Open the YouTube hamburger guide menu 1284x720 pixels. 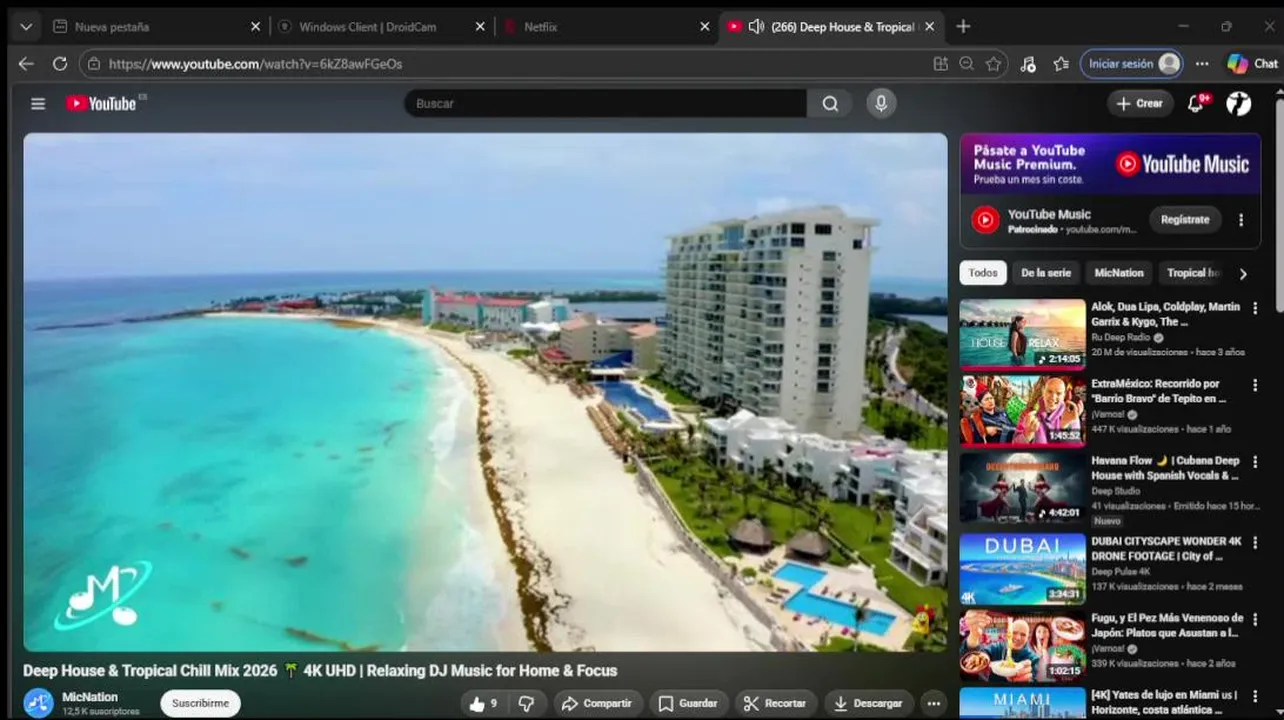coord(38,103)
